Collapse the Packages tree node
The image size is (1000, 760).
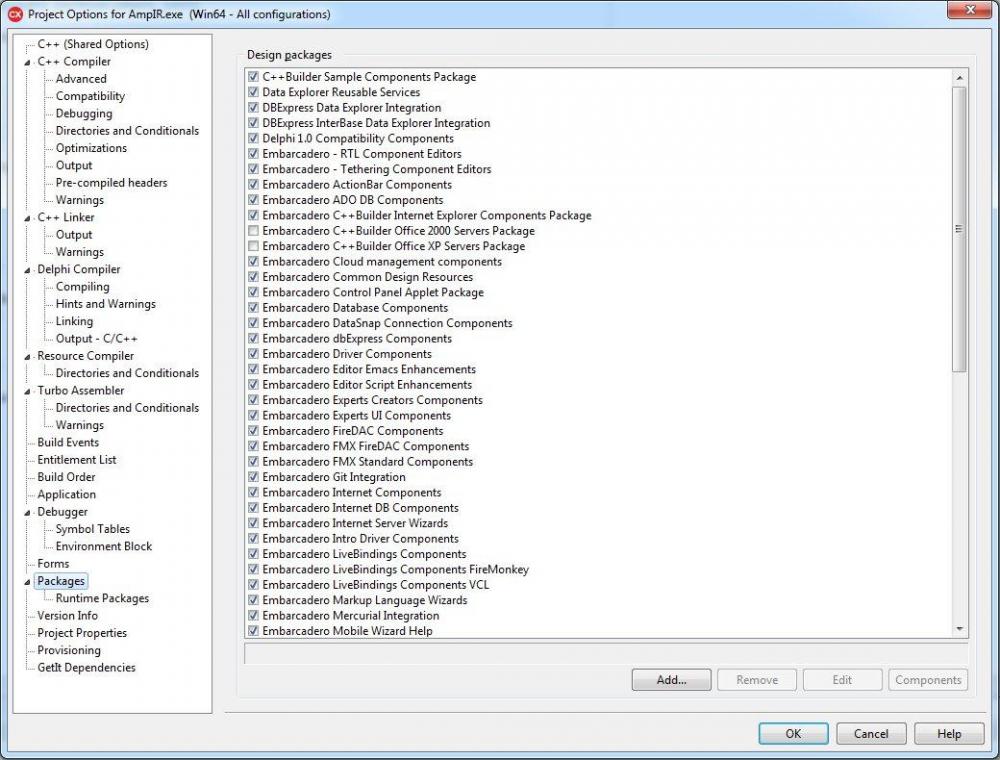coord(27,581)
